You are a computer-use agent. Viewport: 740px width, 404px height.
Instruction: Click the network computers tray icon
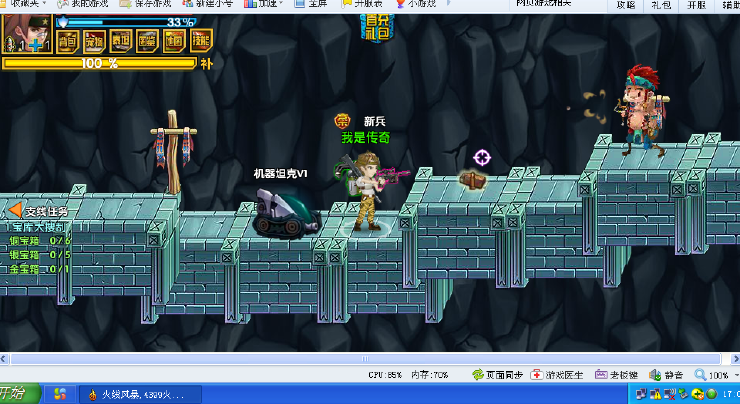pos(641,394)
